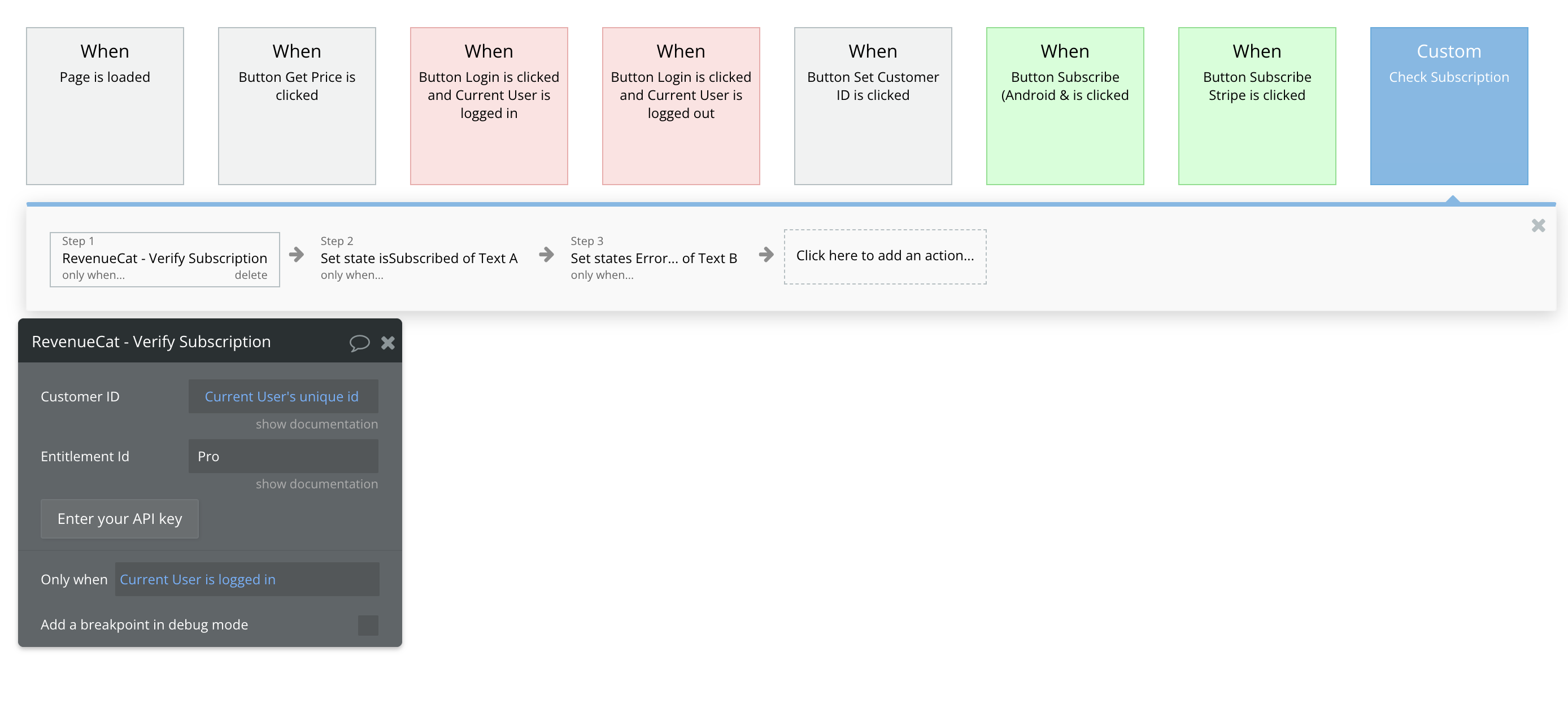Delete the Step 1 RevenueCat action
The image size is (1568, 726).
251,275
